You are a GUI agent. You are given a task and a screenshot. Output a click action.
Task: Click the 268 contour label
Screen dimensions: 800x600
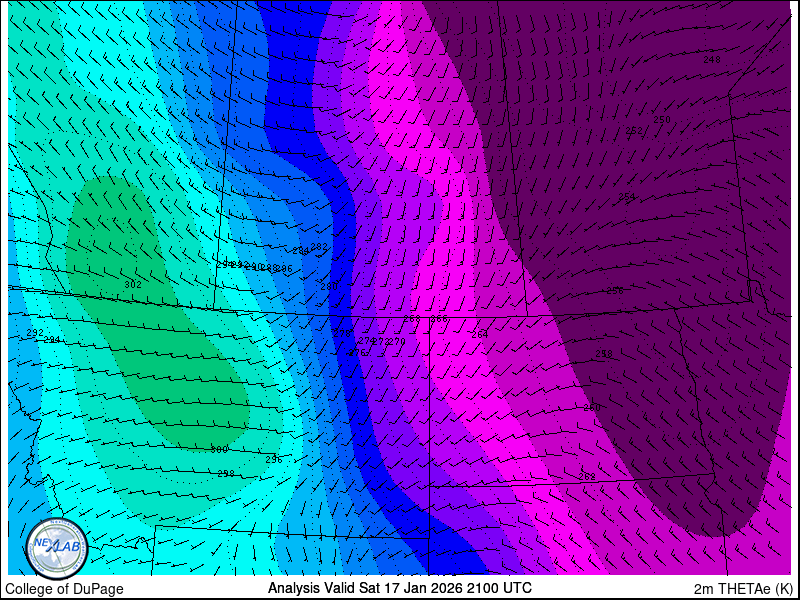[x=412, y=319]
